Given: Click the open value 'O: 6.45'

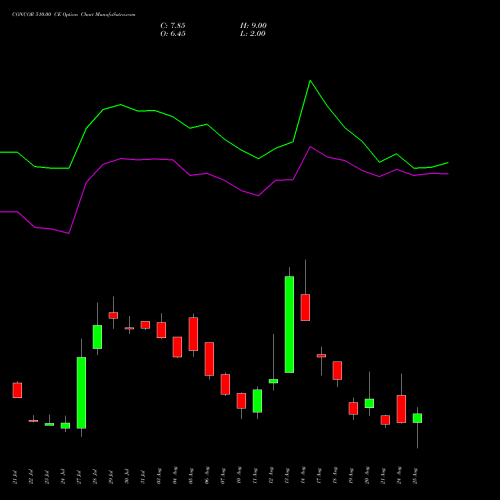Looking at the screenshot, I should 173,34.
